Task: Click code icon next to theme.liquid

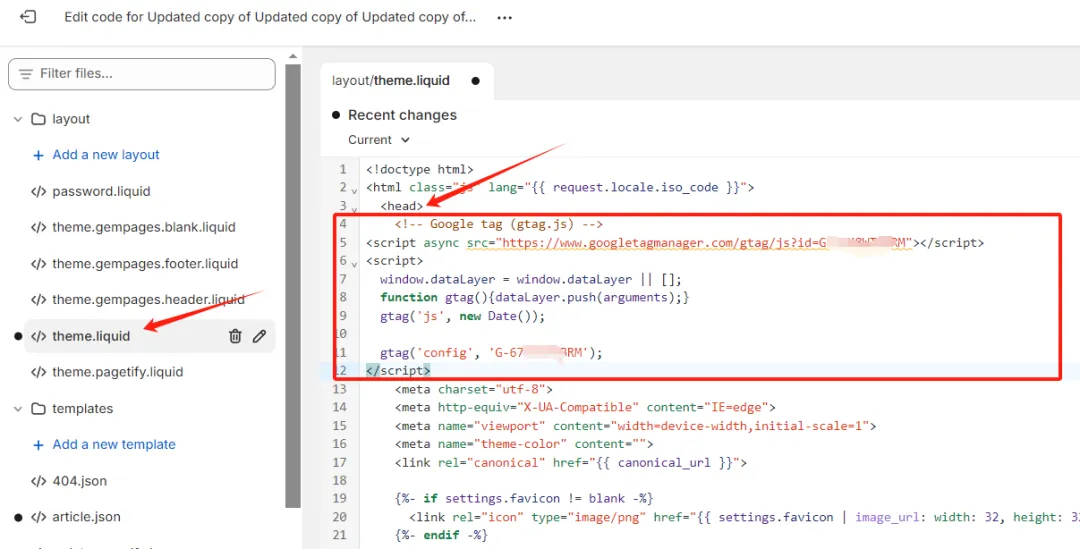Action: click(x=39, y=336)
